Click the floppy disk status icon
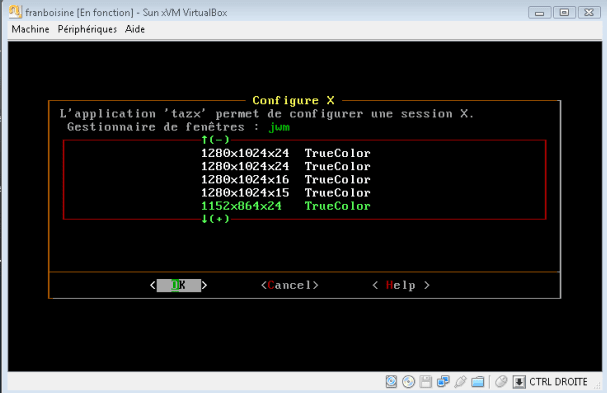The height and width of the screenshot is (393, 607). point(425,382)
